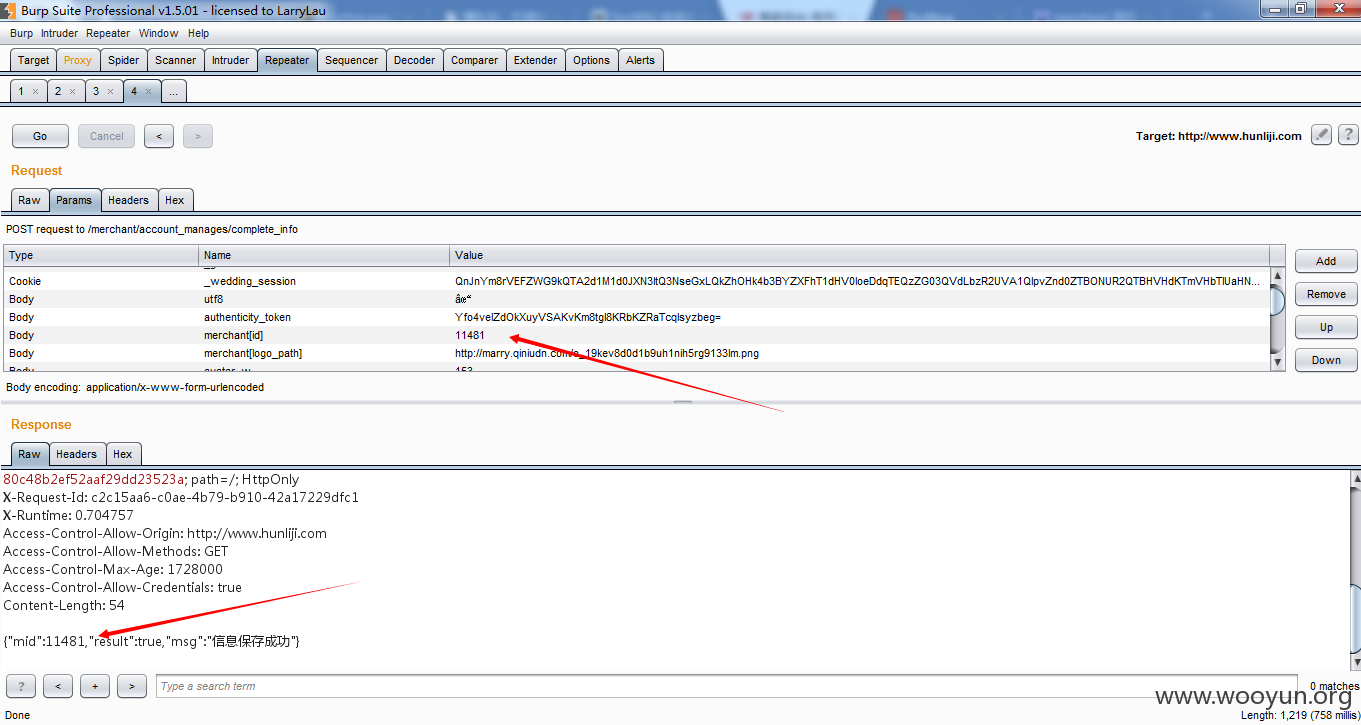Viewport: 1361px width, 725px height.
Task: Sort params by Name column header
Action: point(325,255)
